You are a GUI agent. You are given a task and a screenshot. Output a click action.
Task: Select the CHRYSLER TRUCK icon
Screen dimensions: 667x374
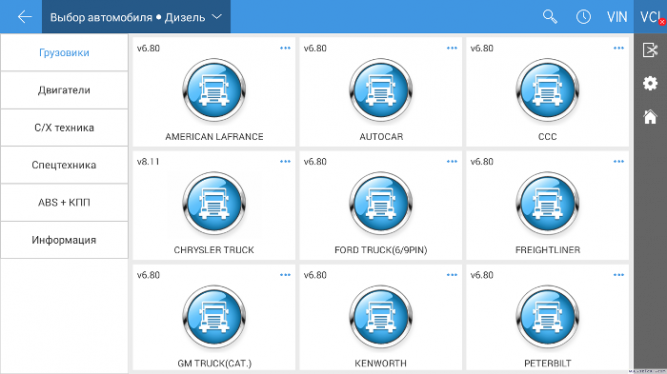pos(214,204)
